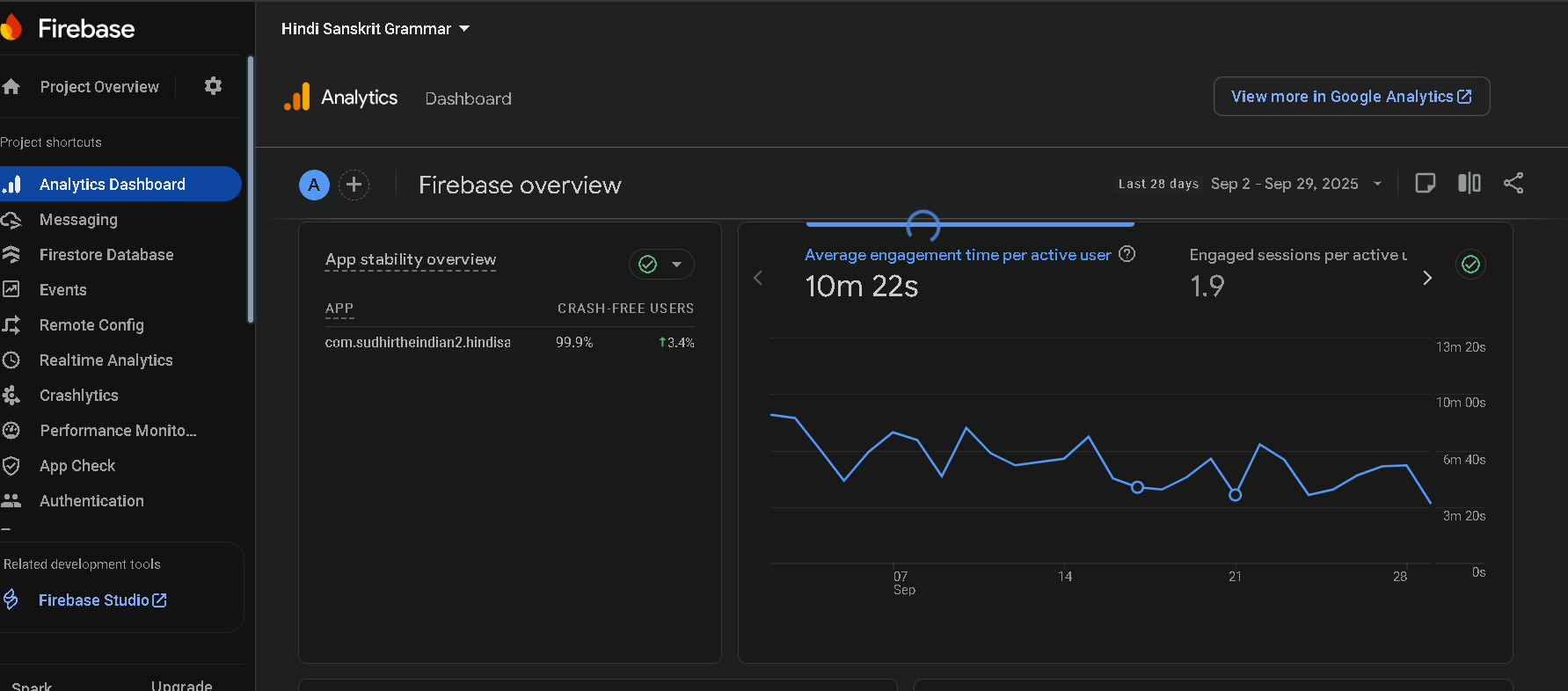Click the insights note icon

(x=1425, y=184)
